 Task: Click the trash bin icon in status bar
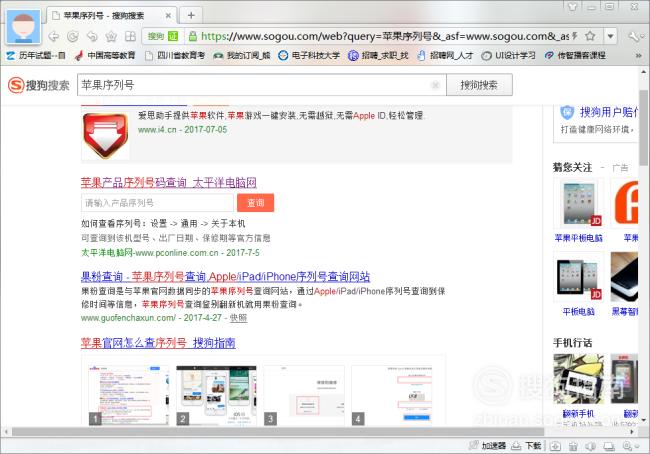[x=573, y=446]
